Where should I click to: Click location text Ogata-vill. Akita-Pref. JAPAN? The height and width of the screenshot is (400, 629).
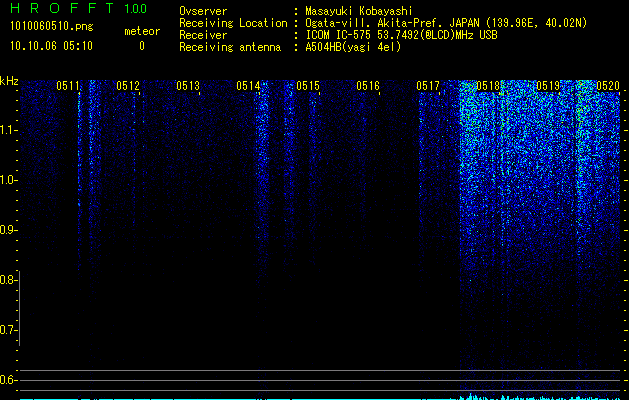pos(392,23)
